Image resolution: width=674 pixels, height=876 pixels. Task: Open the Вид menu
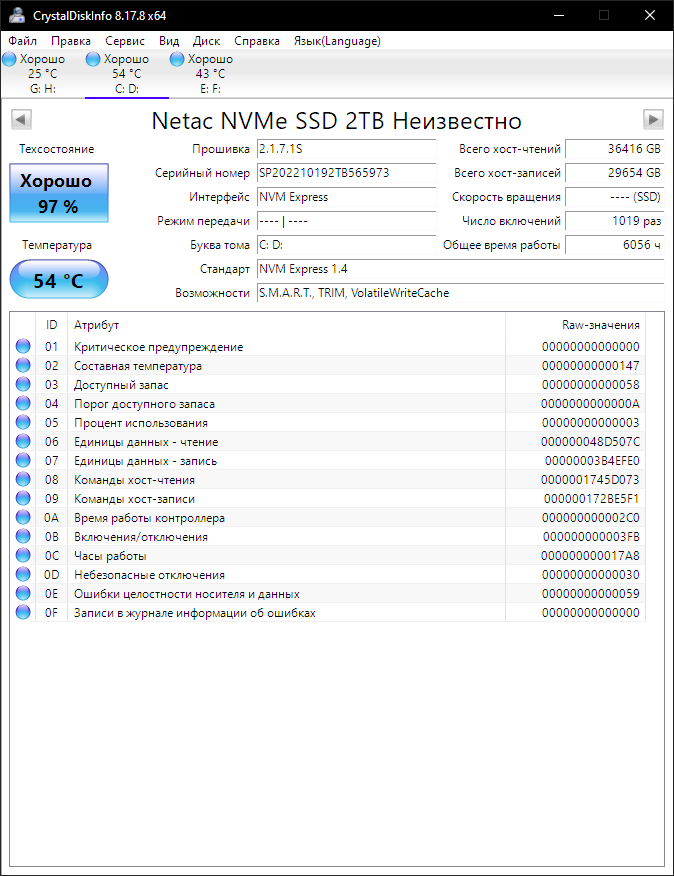(x=169, y=41)
